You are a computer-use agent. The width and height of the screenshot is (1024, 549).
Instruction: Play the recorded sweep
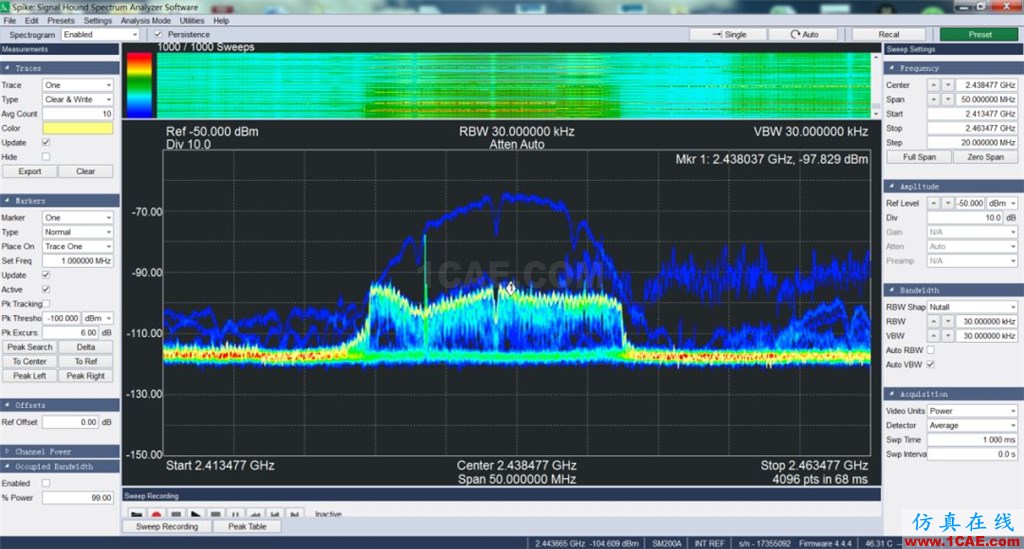pos(196,514)
